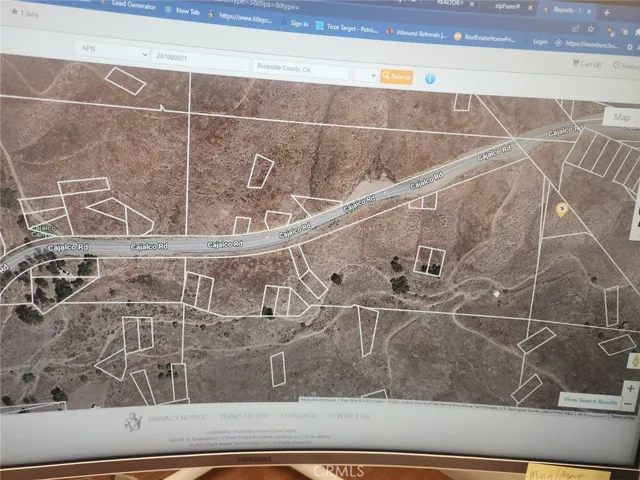Click the yellow property pin marker on map

coord(562,208)
